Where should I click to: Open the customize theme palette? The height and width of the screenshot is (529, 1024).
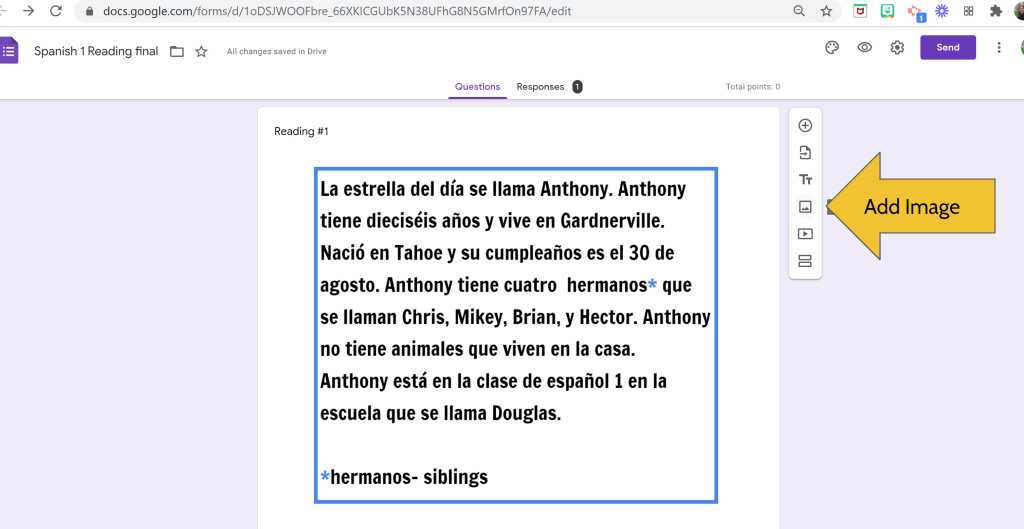point(832,48)
